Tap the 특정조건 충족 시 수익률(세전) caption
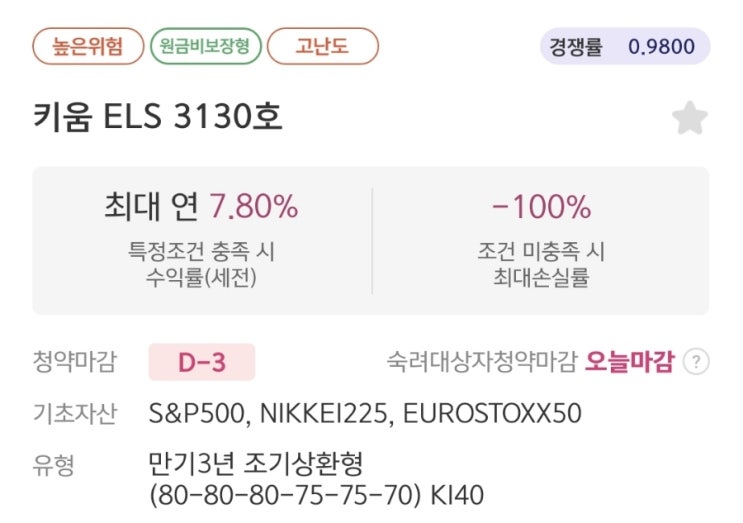743x523 pixels. pyautogui.click(x=201, y=265)
